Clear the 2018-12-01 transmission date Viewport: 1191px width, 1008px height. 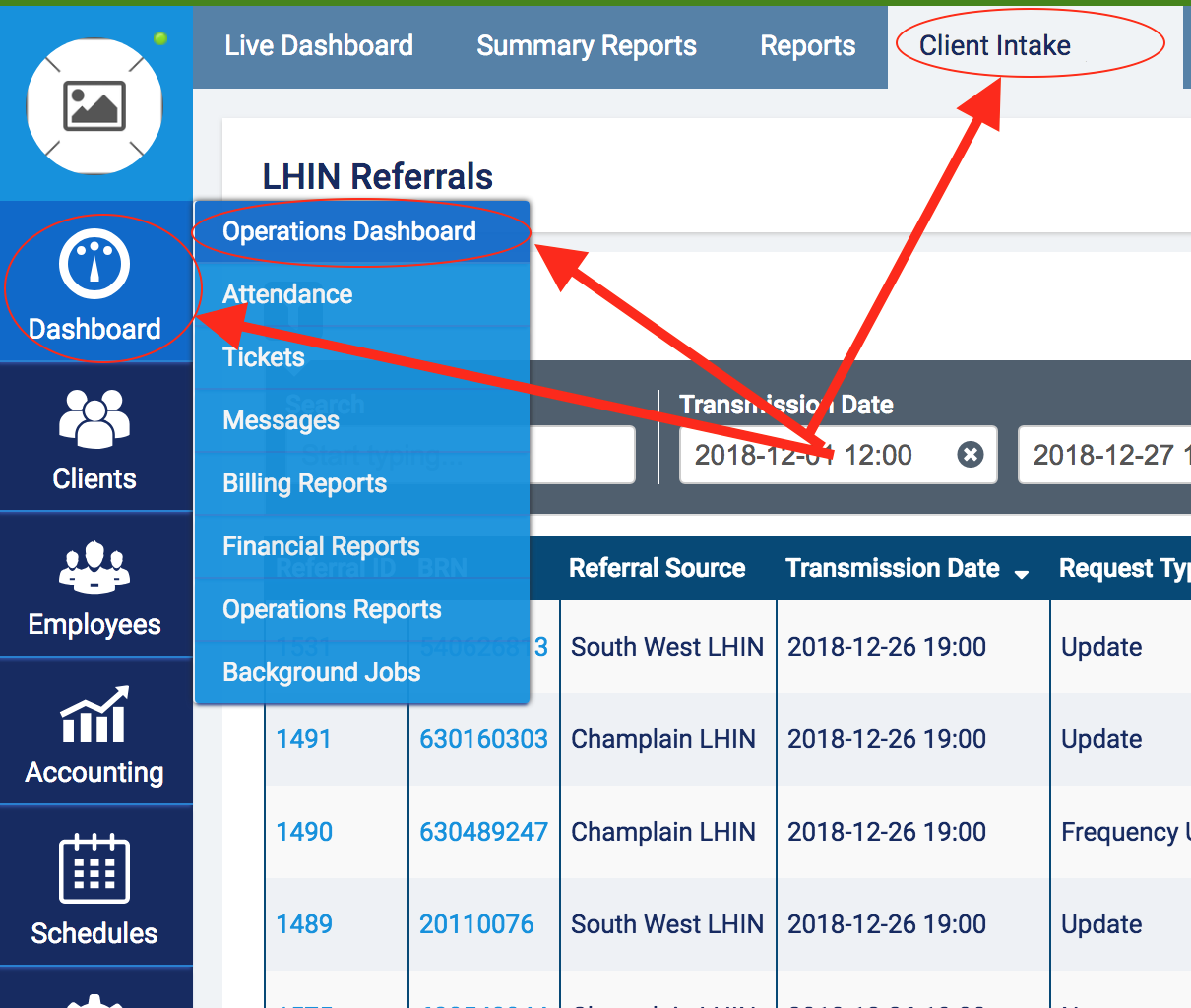pyautogui.click(x=971, y=454)
